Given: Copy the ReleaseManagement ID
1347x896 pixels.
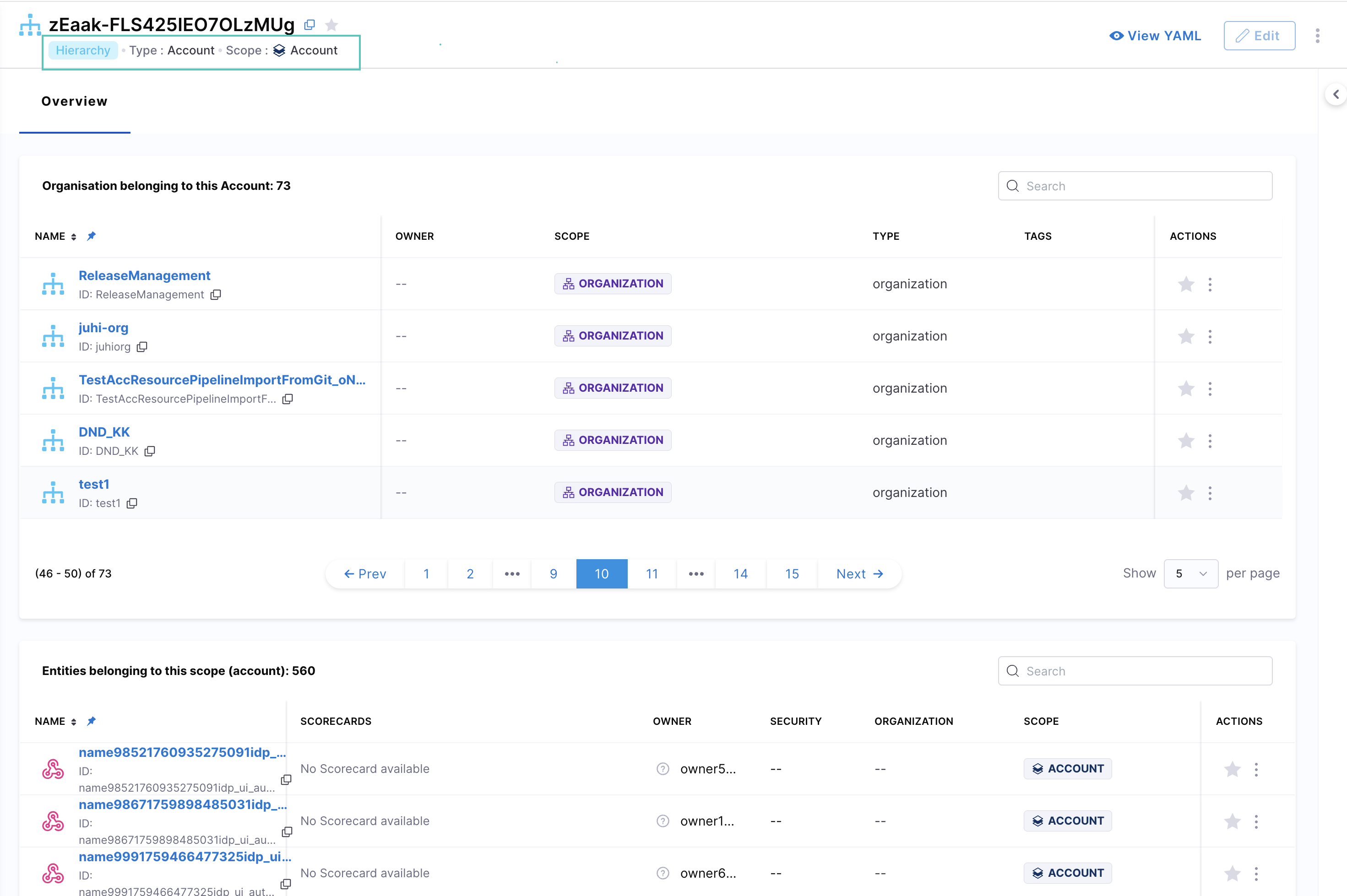Looking at the screenshot, I should pyautogui.click(x=216, y=295).
